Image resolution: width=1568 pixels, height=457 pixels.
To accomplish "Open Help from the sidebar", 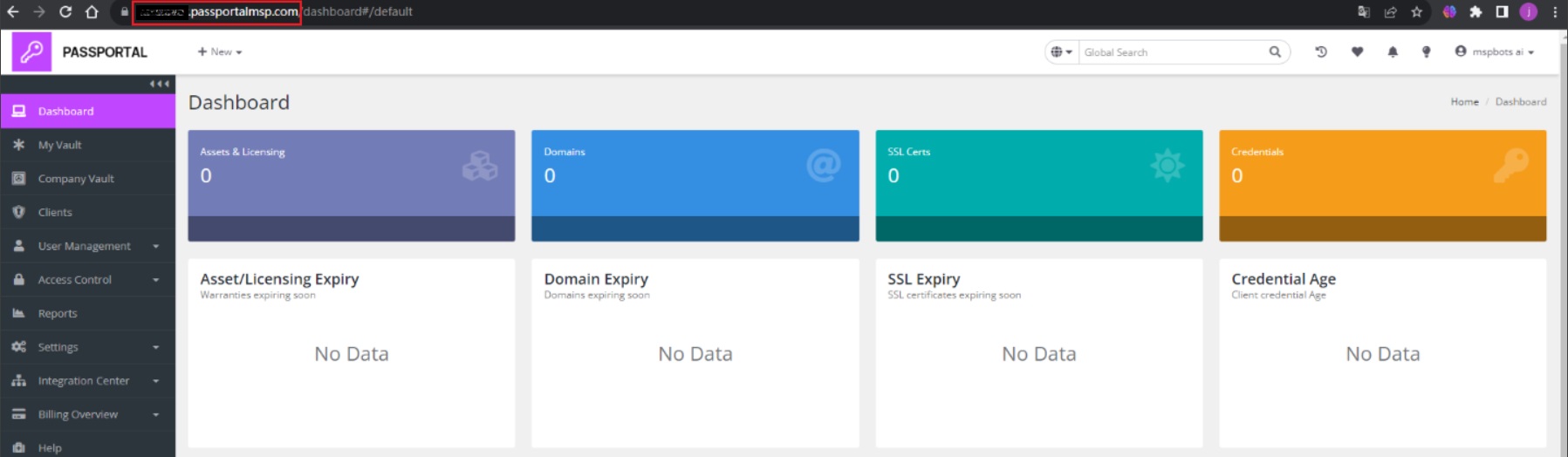I will 87,447.
